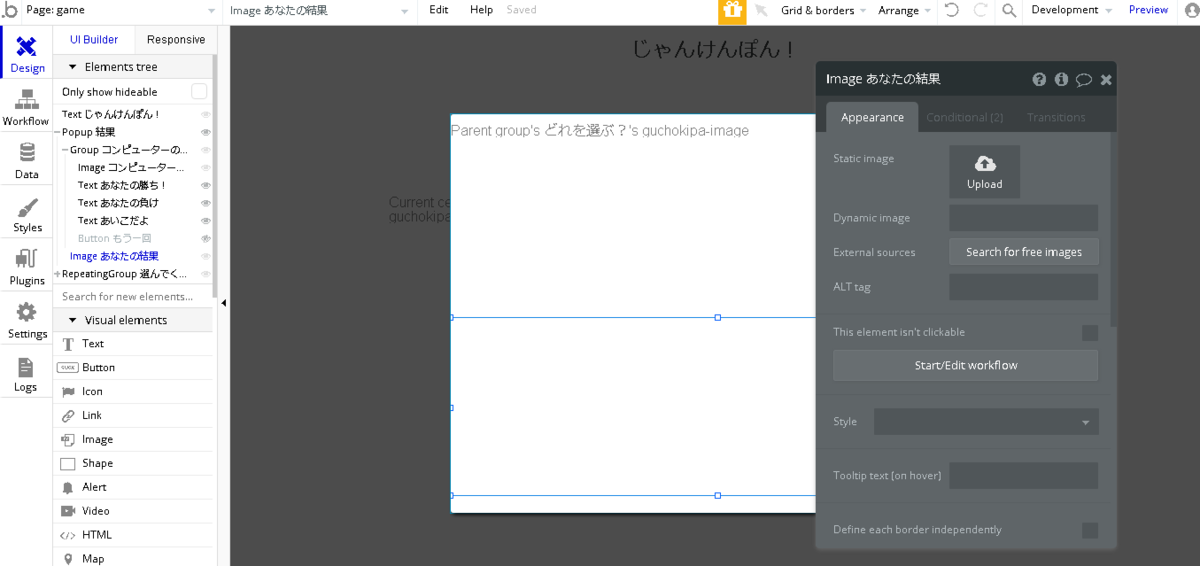Open the Transitions tab

[1056, 118]
